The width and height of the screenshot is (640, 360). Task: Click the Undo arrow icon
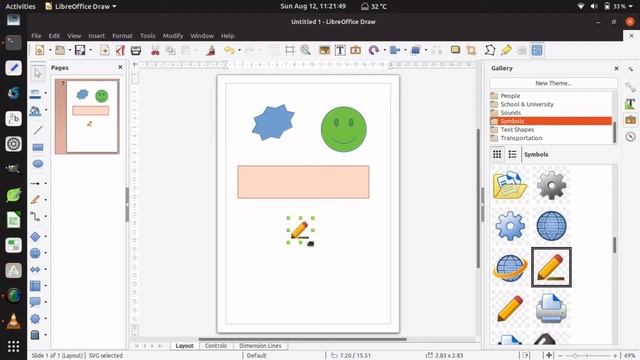(x=229, y=50)
